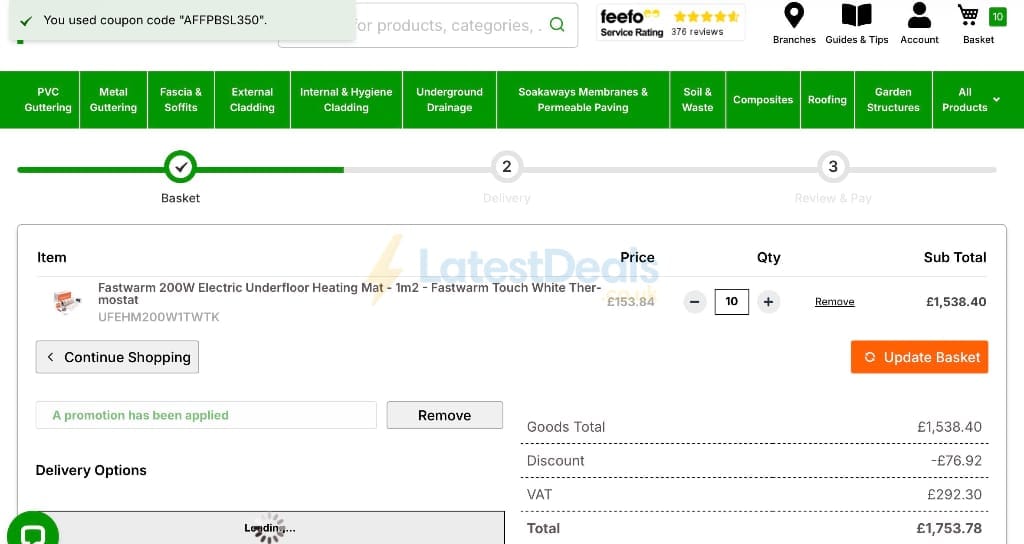Open the Fascia & Soffits menu

(x=181, y=100)
